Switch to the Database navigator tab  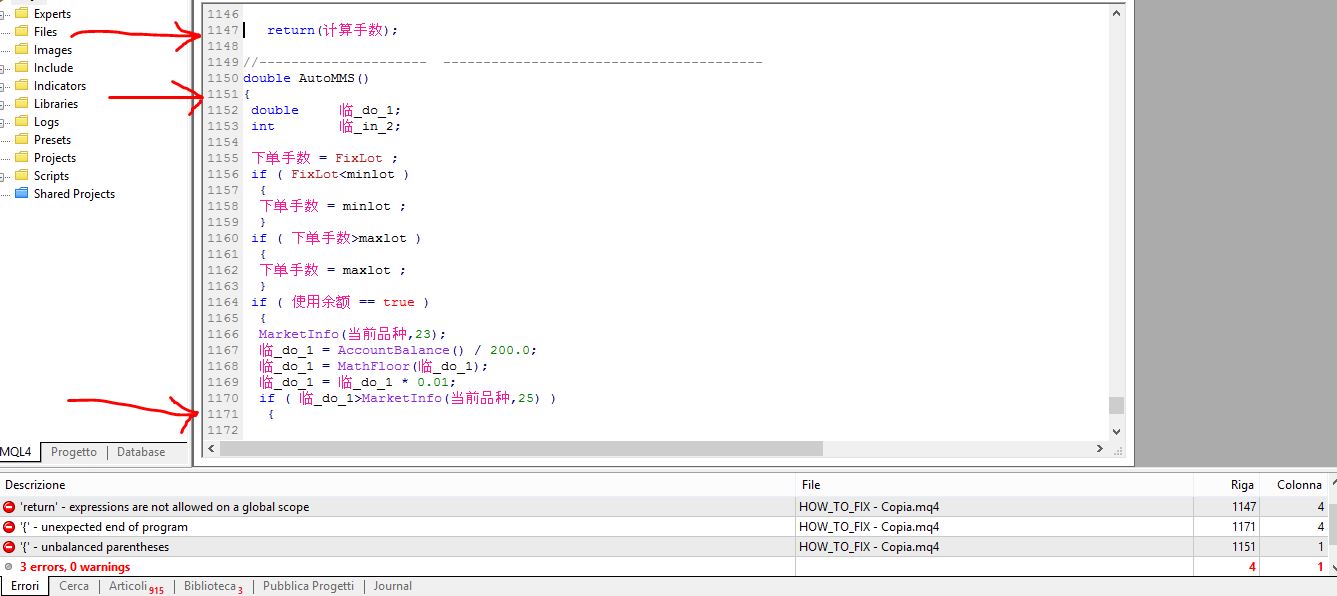tap(141, 452)
